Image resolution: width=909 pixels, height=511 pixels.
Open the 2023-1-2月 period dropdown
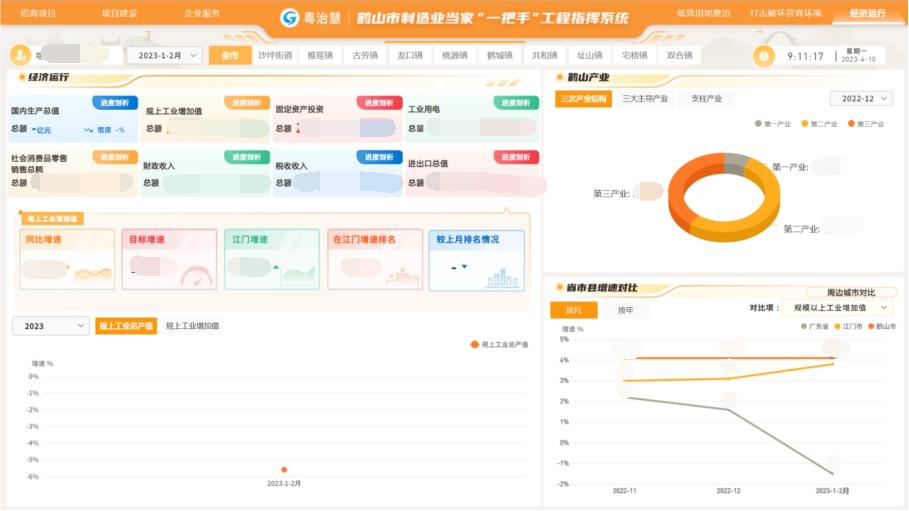click(x=164, y=55)
